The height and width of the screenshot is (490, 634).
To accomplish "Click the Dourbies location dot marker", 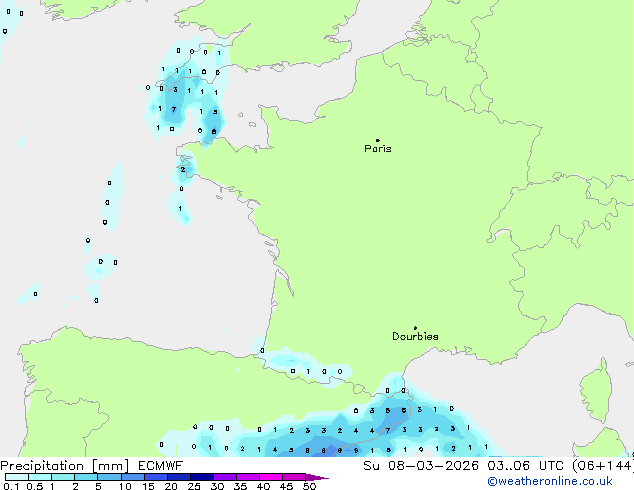I will [x=415, y=328].
